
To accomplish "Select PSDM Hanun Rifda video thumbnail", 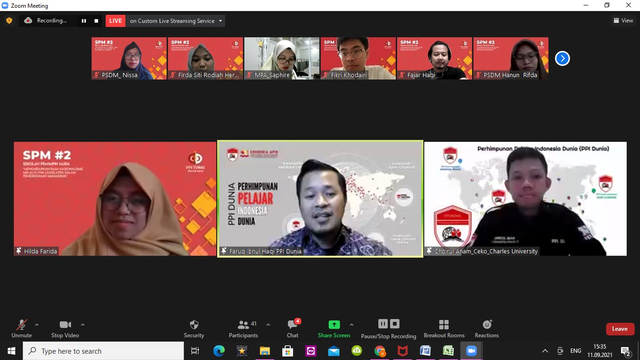I will 511,58.
